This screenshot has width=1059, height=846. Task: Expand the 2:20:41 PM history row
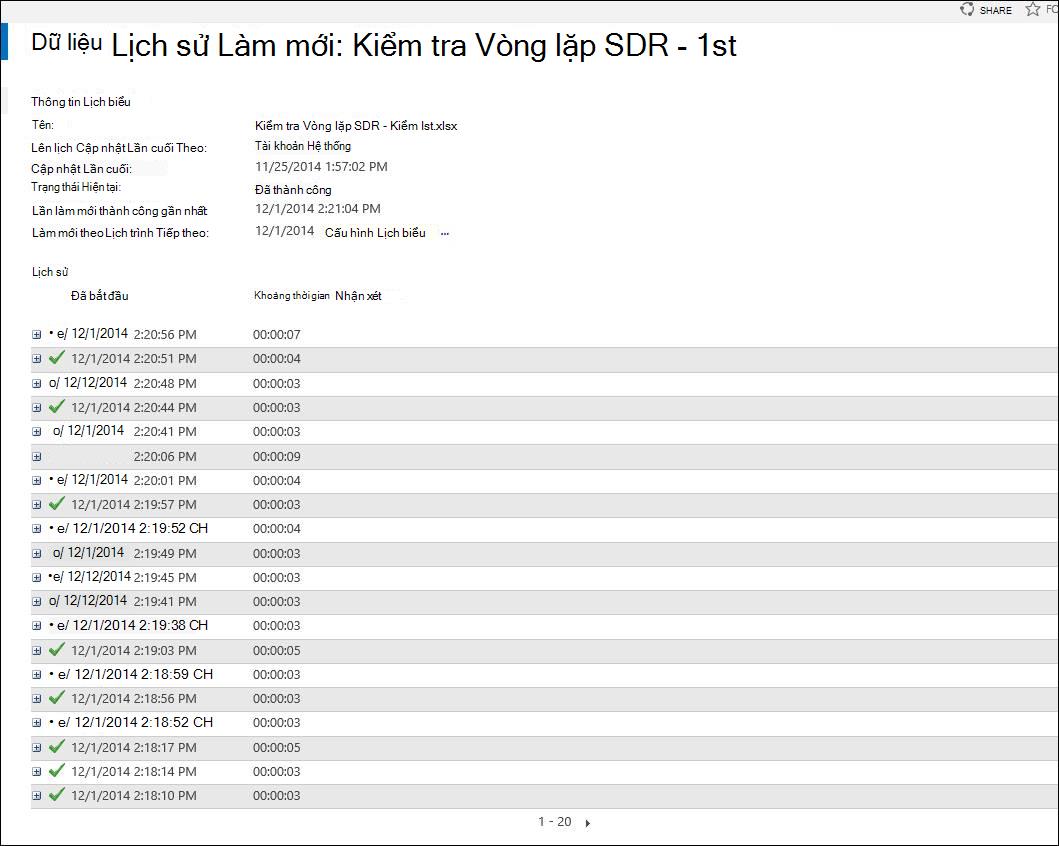point(36,432)
